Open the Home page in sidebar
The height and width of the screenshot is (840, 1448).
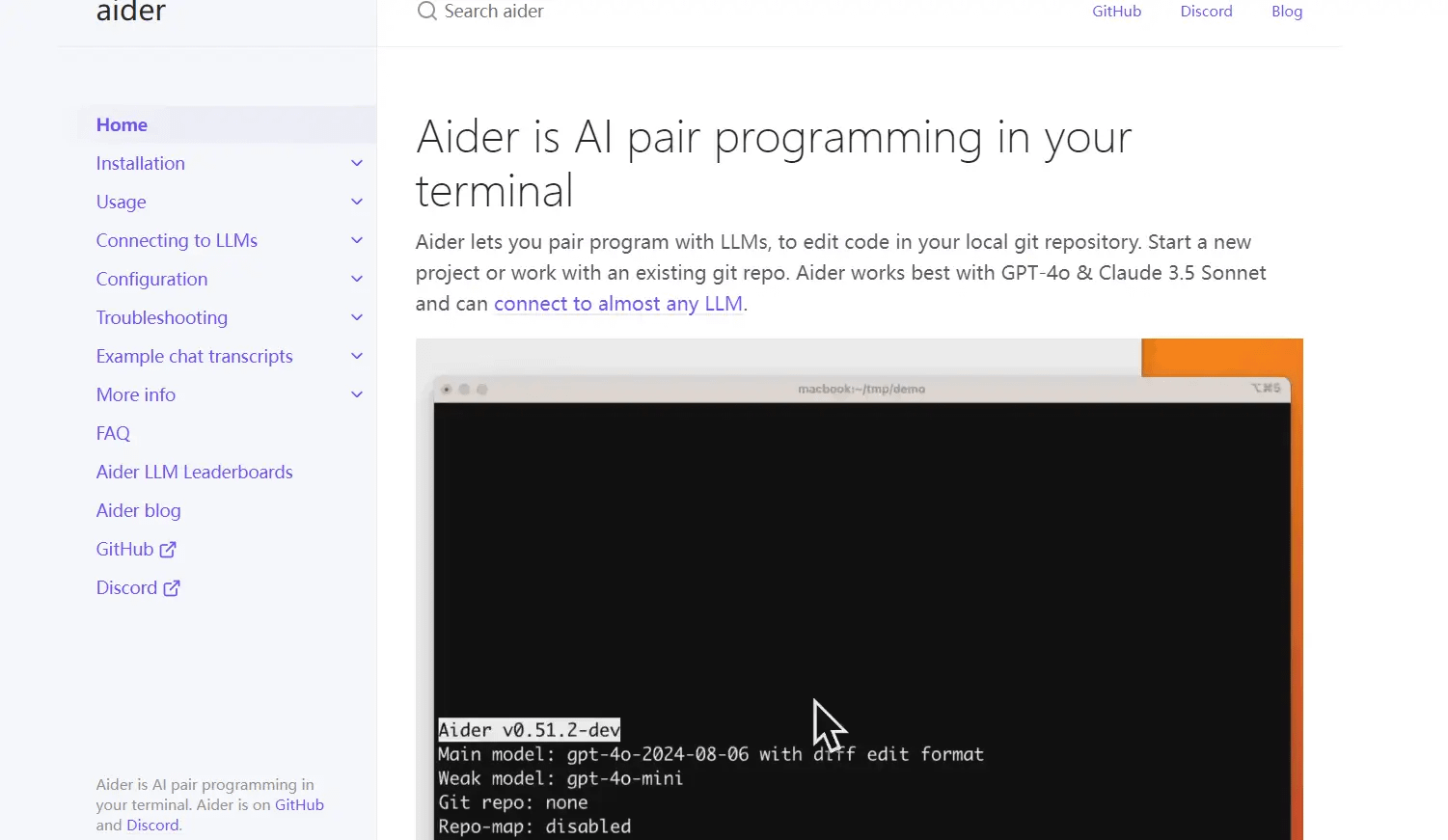point(122,125)
